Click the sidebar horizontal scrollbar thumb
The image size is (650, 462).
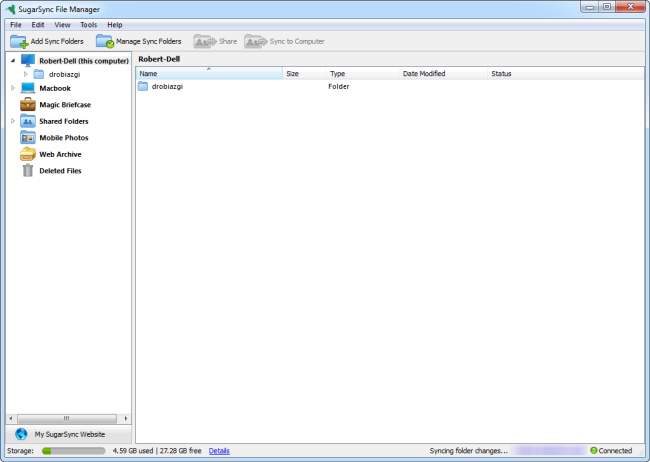click(67, 418)
